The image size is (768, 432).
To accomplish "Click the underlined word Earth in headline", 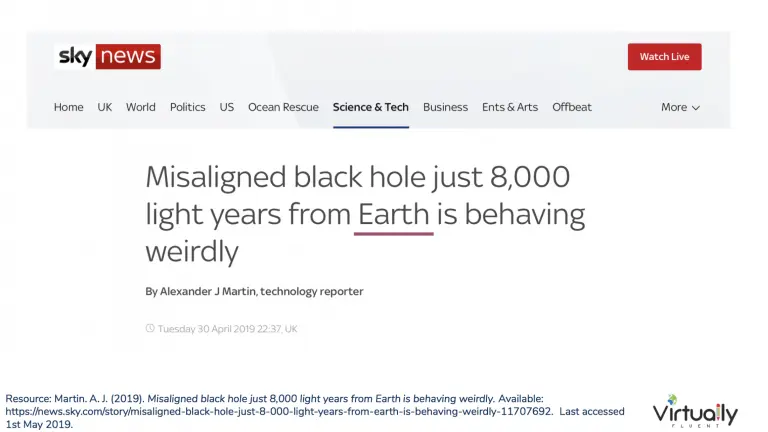I will pos(394,215).
